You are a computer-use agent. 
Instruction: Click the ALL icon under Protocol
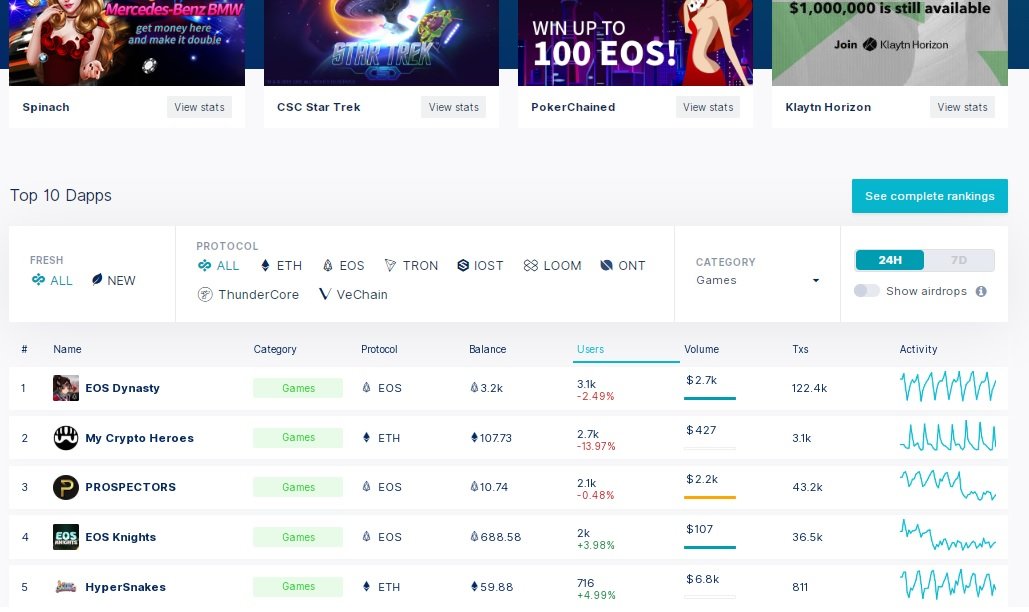coord(204,265)
